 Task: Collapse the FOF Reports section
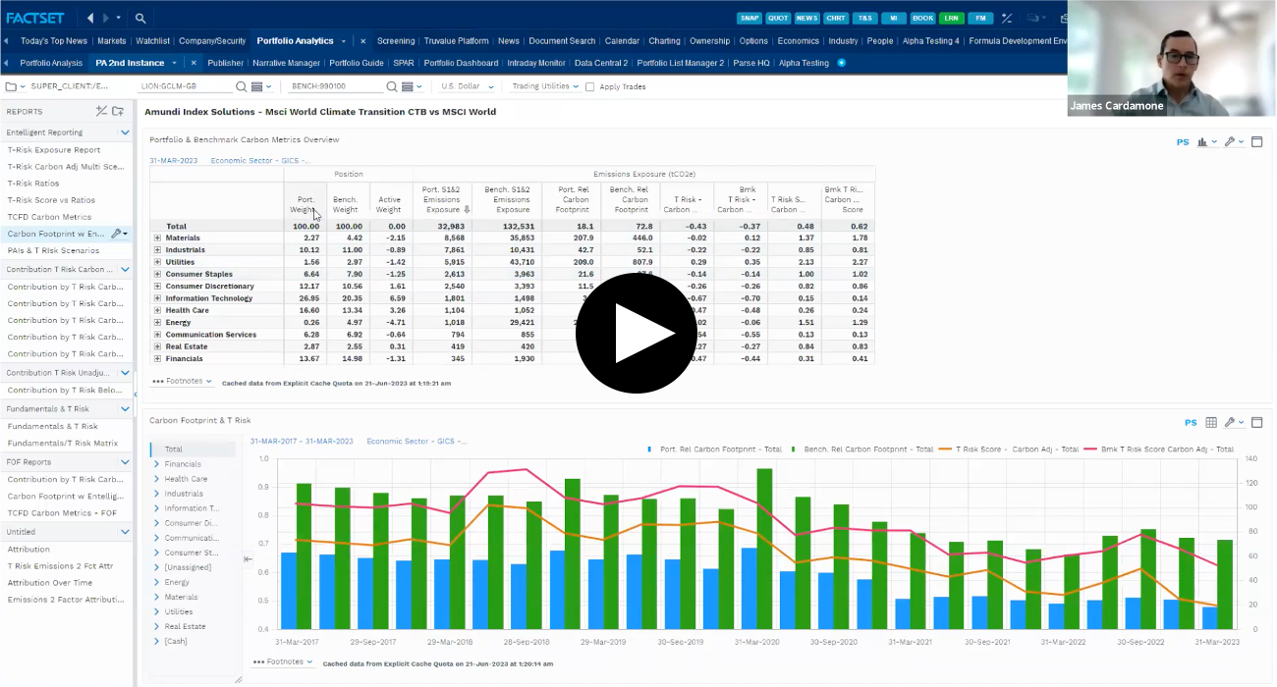125,462
